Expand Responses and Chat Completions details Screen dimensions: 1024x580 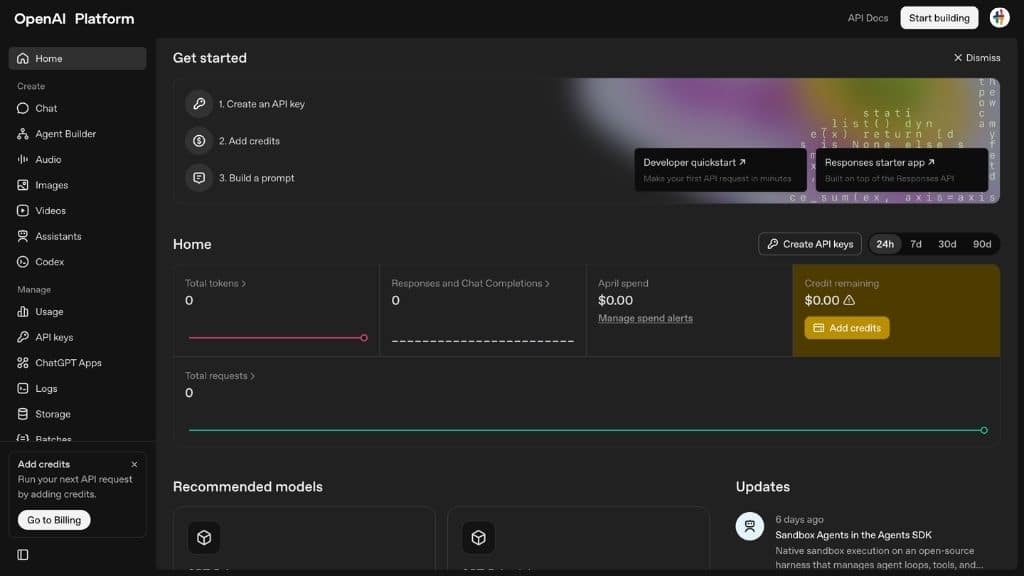tap(470, 283)
